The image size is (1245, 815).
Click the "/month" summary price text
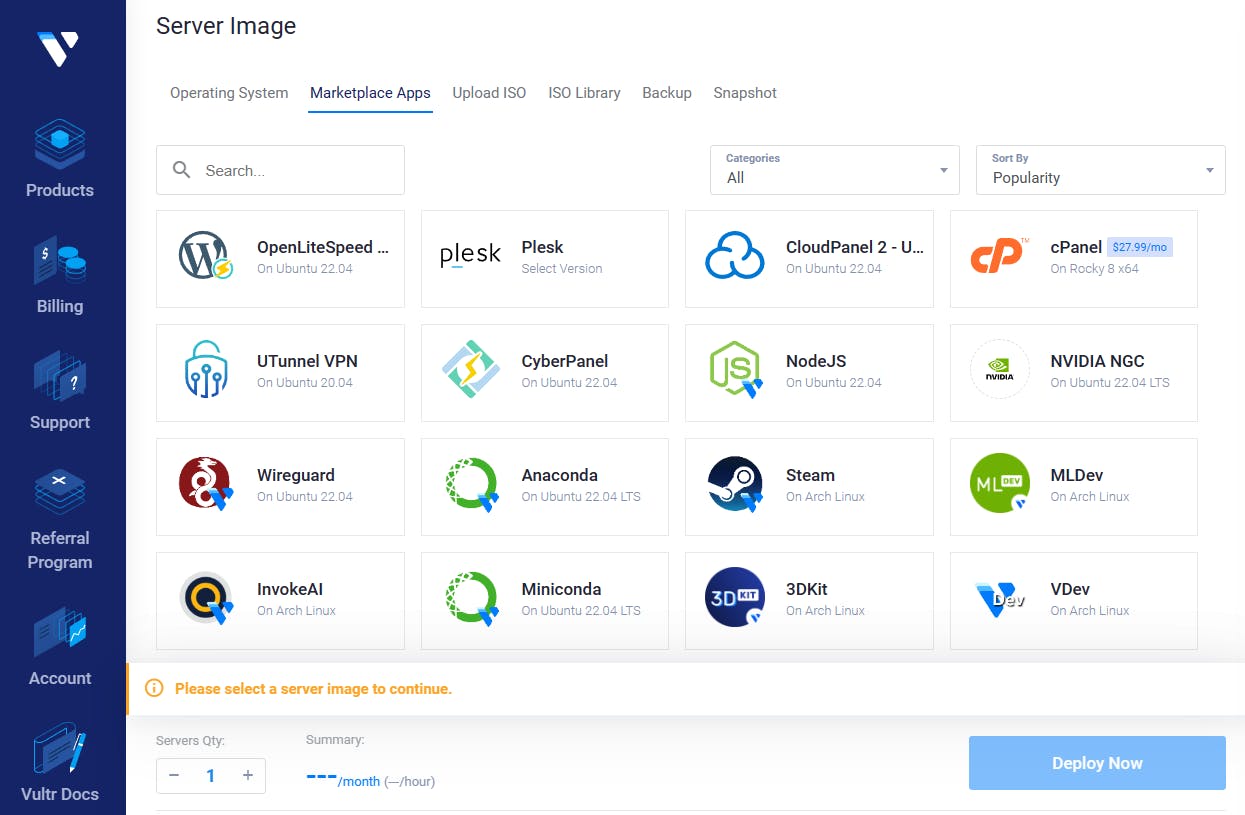pos(358,782)
